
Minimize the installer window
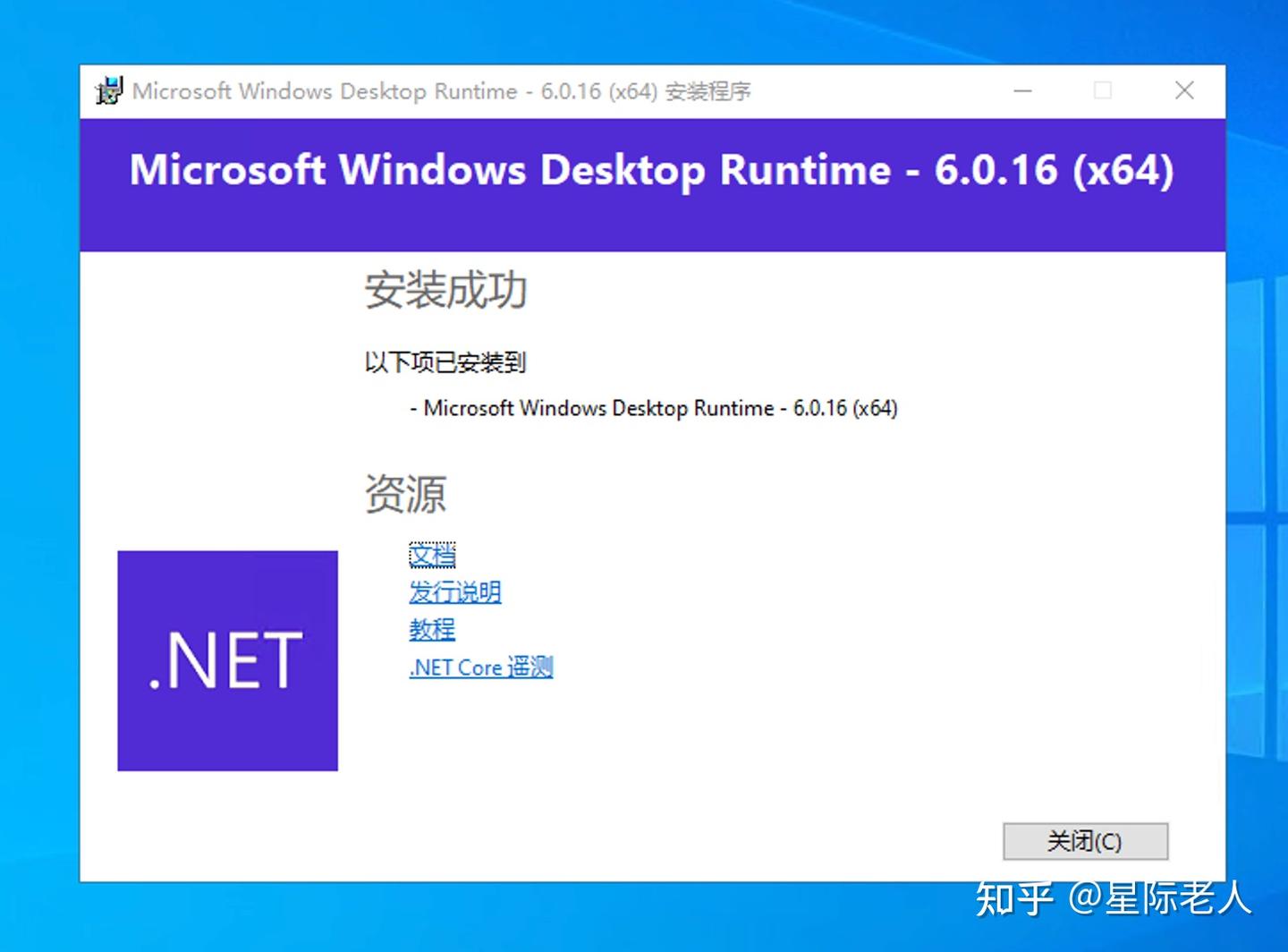tap(1023, 90)
